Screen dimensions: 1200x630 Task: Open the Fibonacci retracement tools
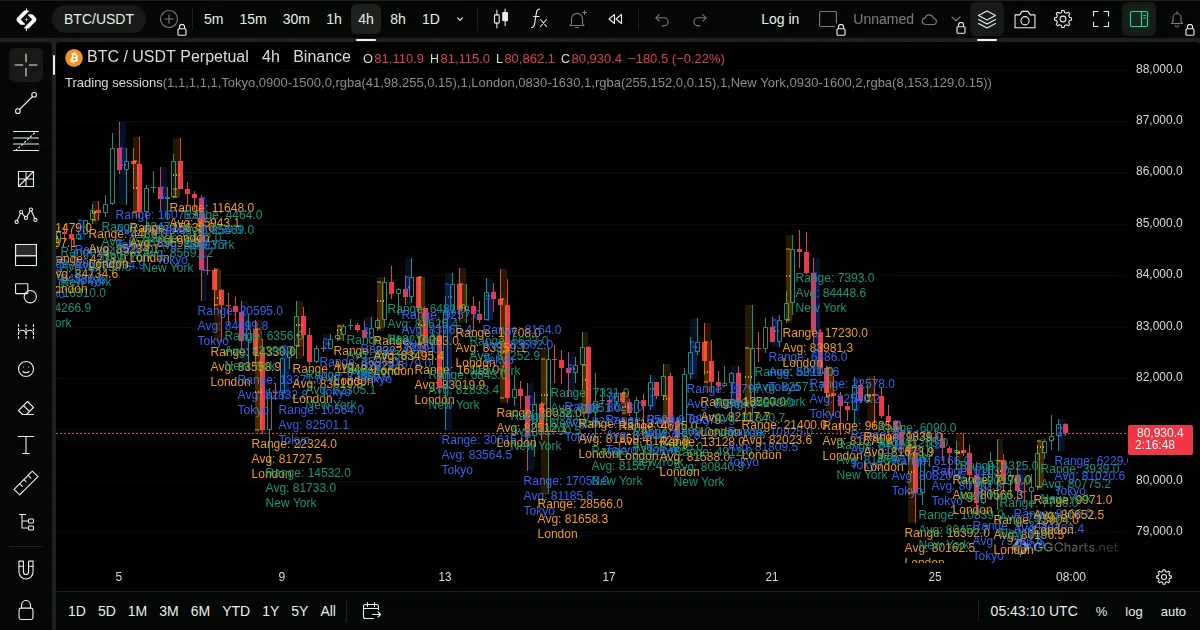(26, 141)
